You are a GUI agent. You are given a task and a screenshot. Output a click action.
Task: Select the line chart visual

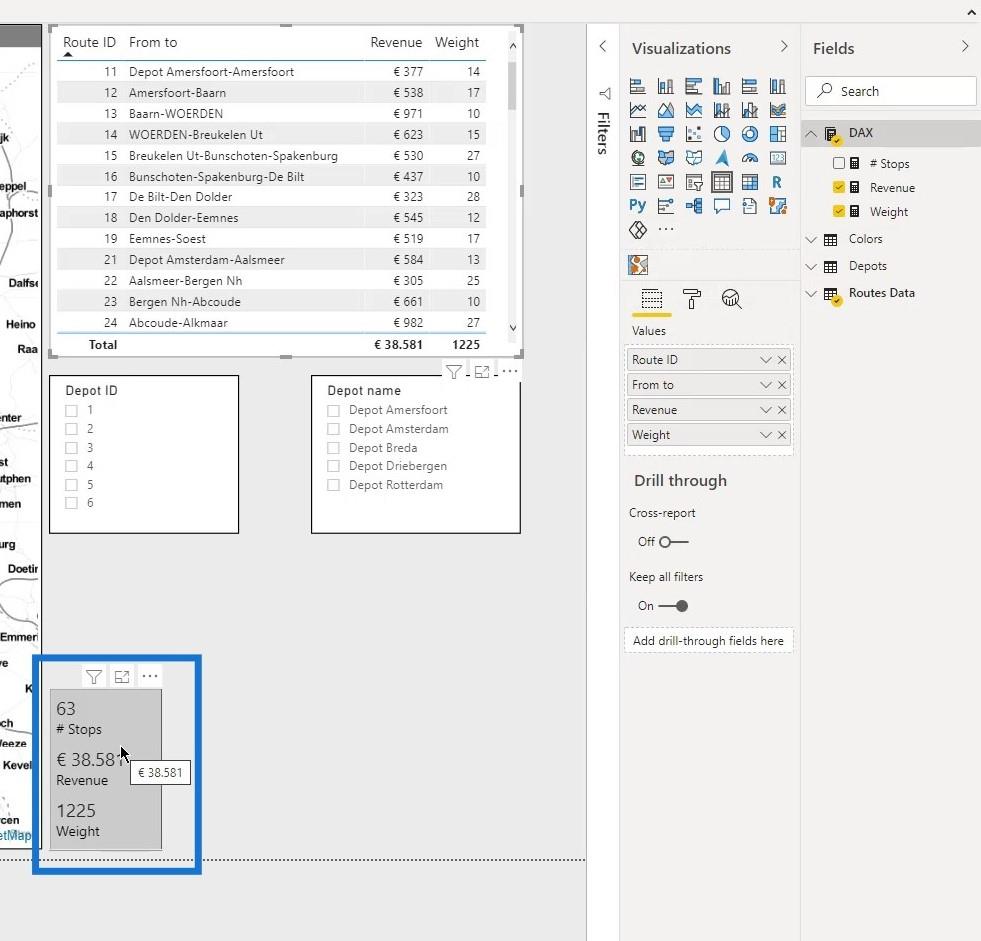tap(638, 110)
